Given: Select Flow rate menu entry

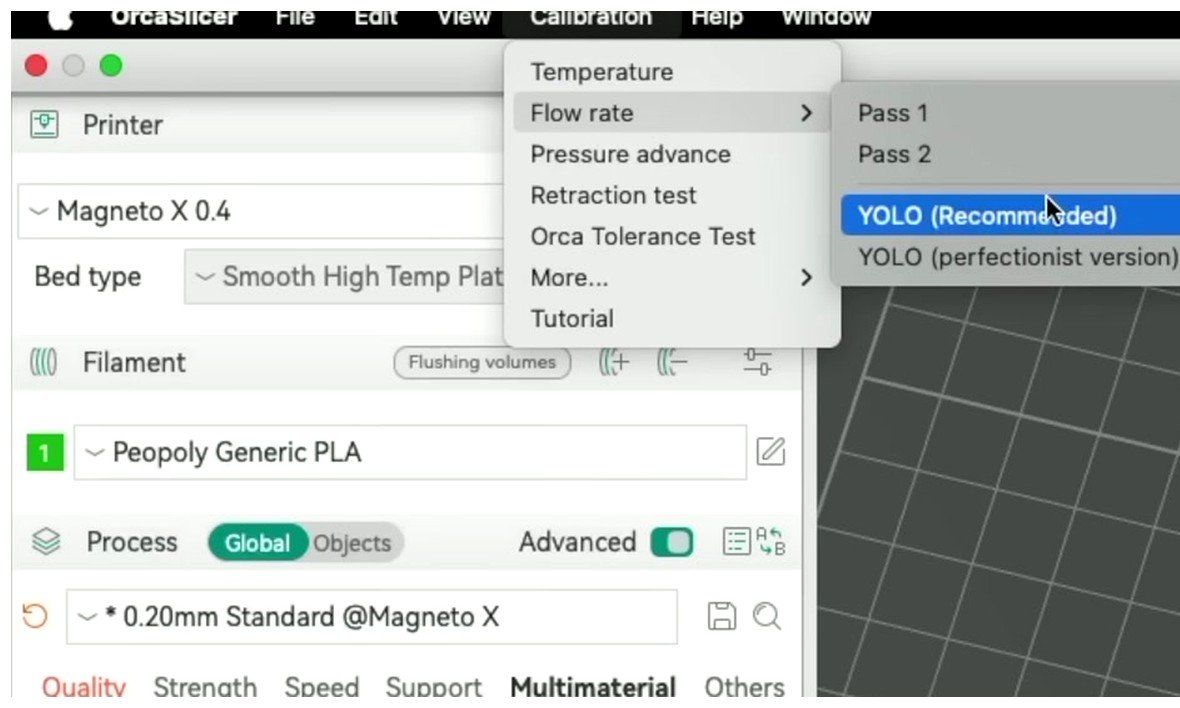Looking at the screenshot, I should [x=672, y=113].
